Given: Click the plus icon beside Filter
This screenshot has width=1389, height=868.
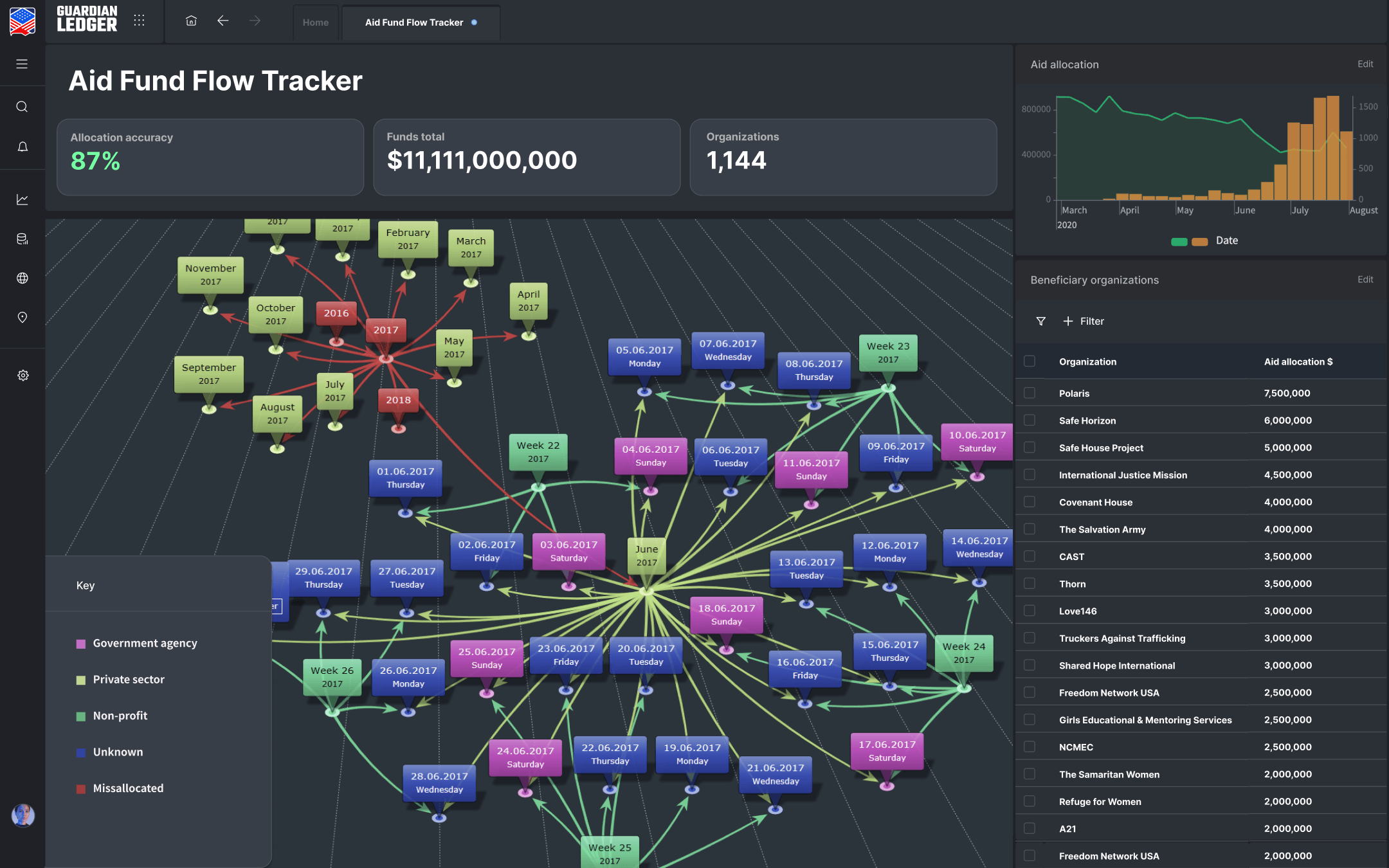Looking at the screenshot, I should [1067, 321].
